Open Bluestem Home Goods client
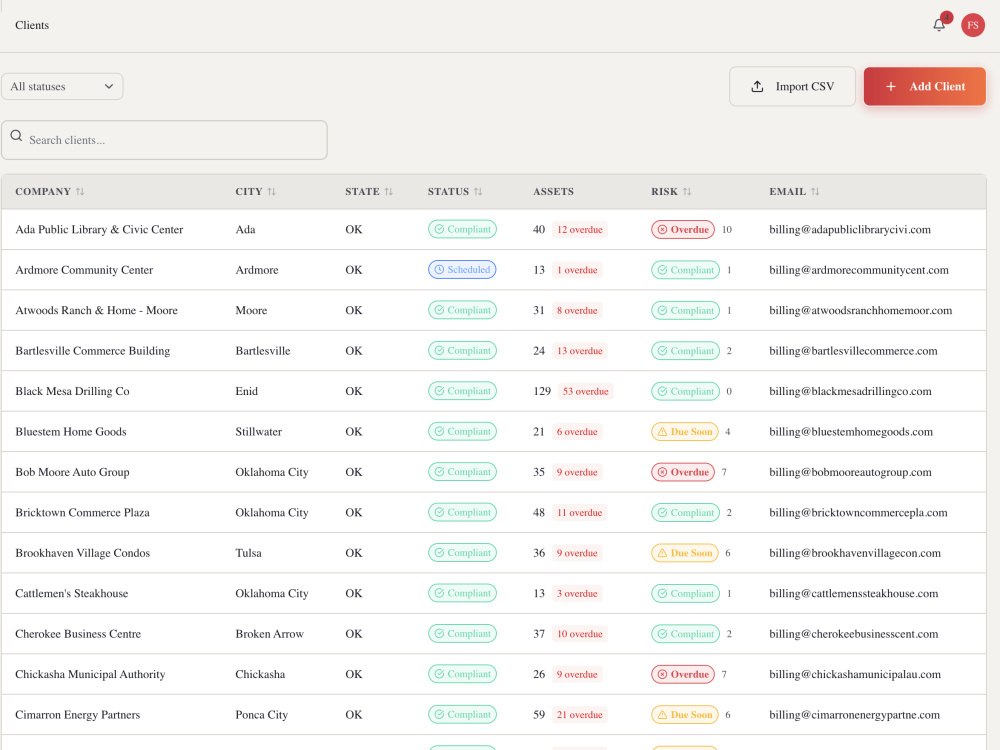This screenshot has height=750, width=1000. click(71, 431)
